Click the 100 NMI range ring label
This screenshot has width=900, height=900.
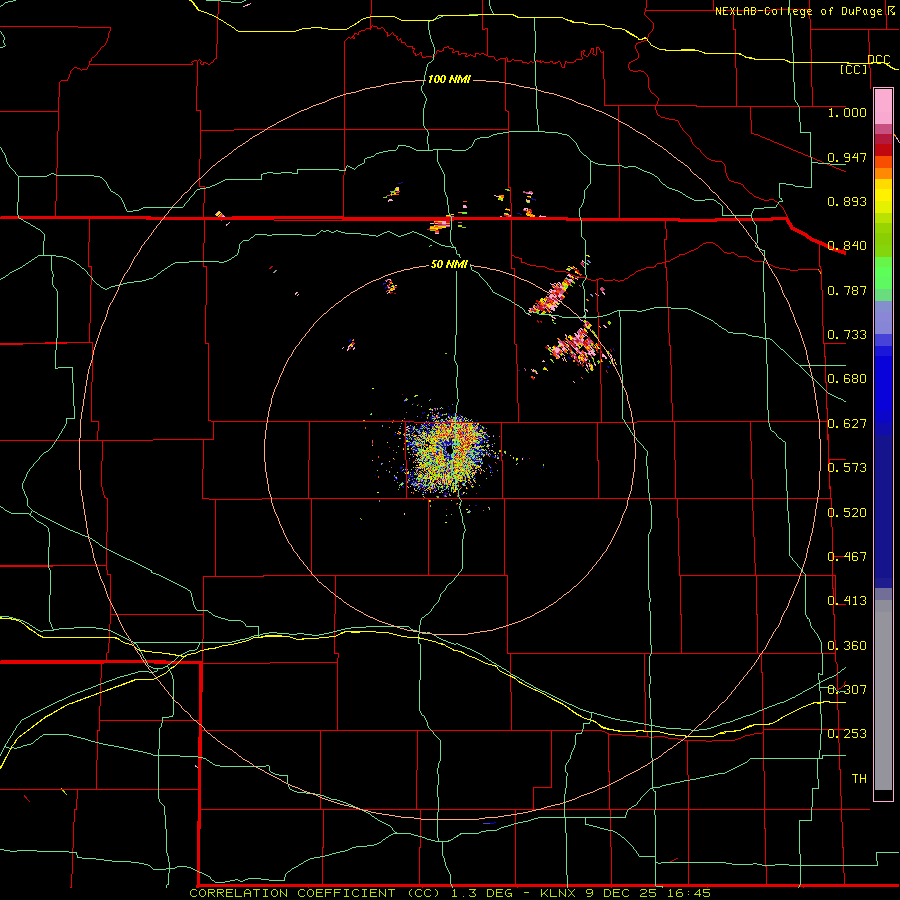click(449, 79)
